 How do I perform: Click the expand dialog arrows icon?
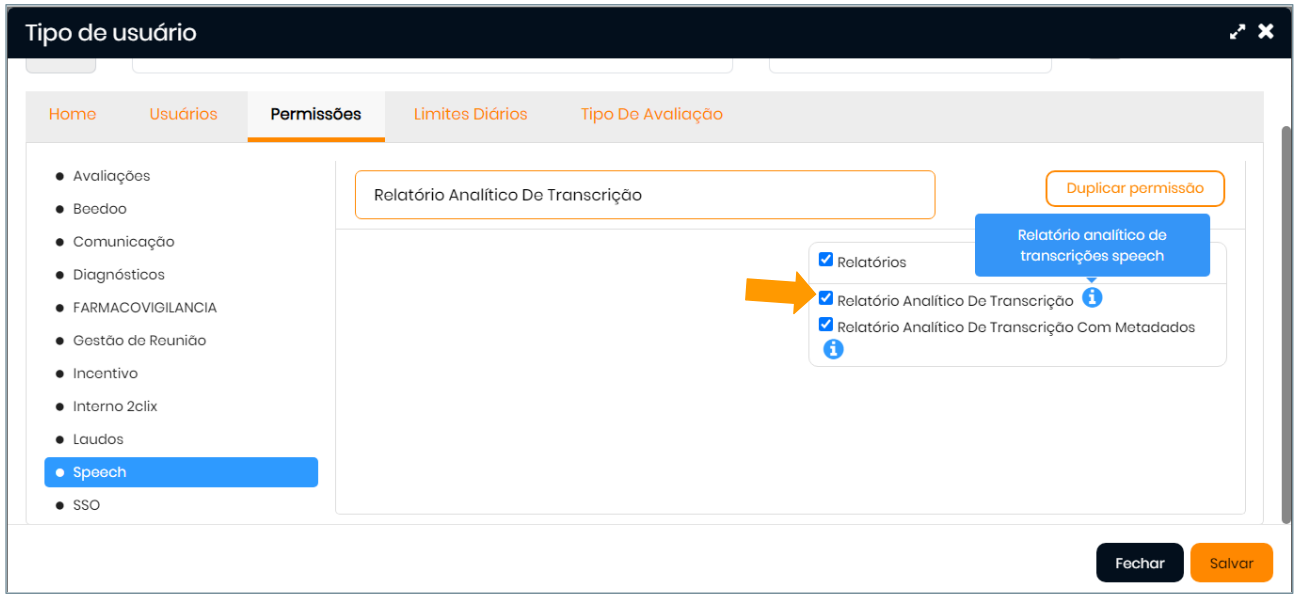click(x=1238, y=32)
